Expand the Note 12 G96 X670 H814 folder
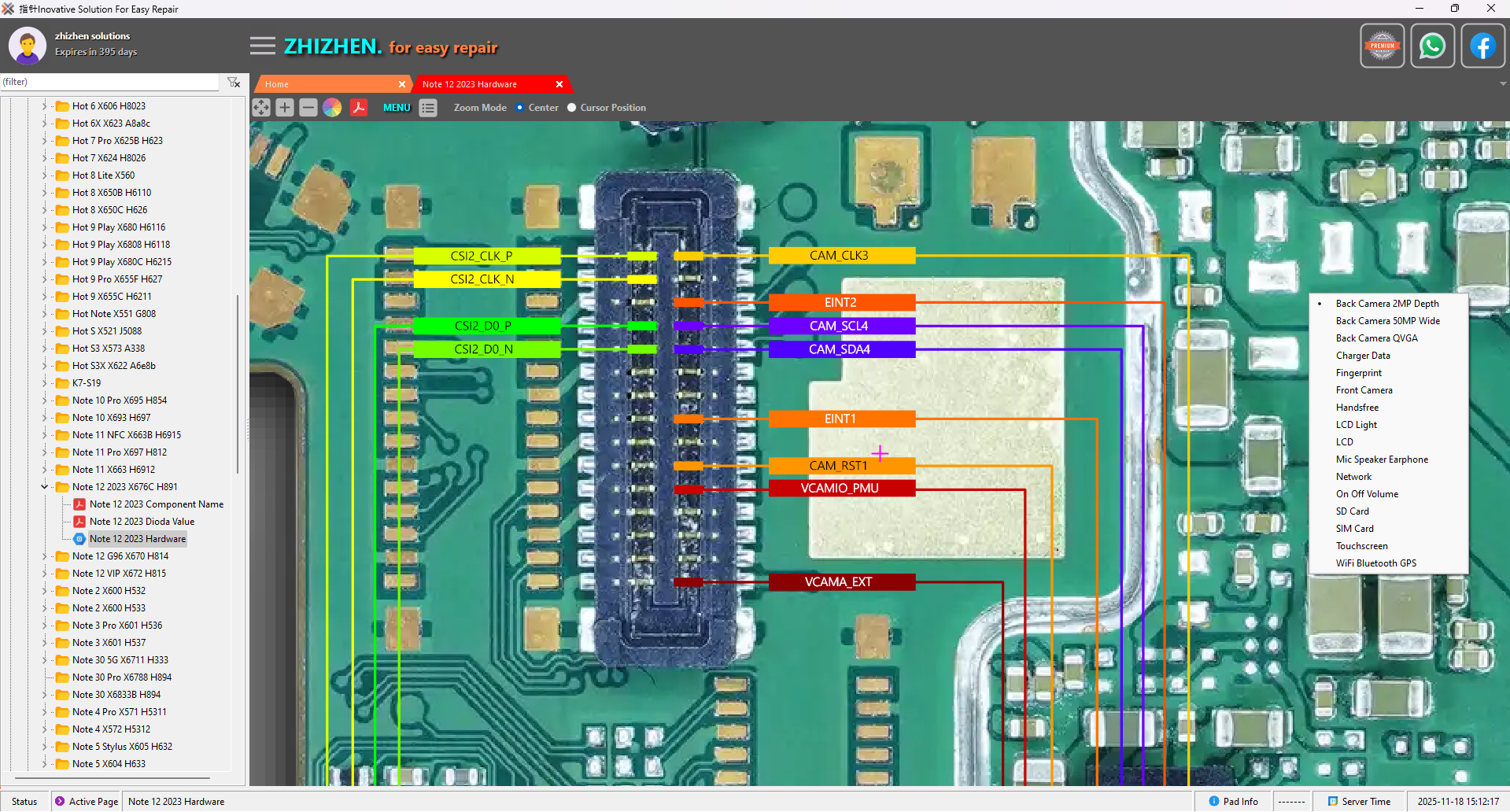 coord(44,556)
